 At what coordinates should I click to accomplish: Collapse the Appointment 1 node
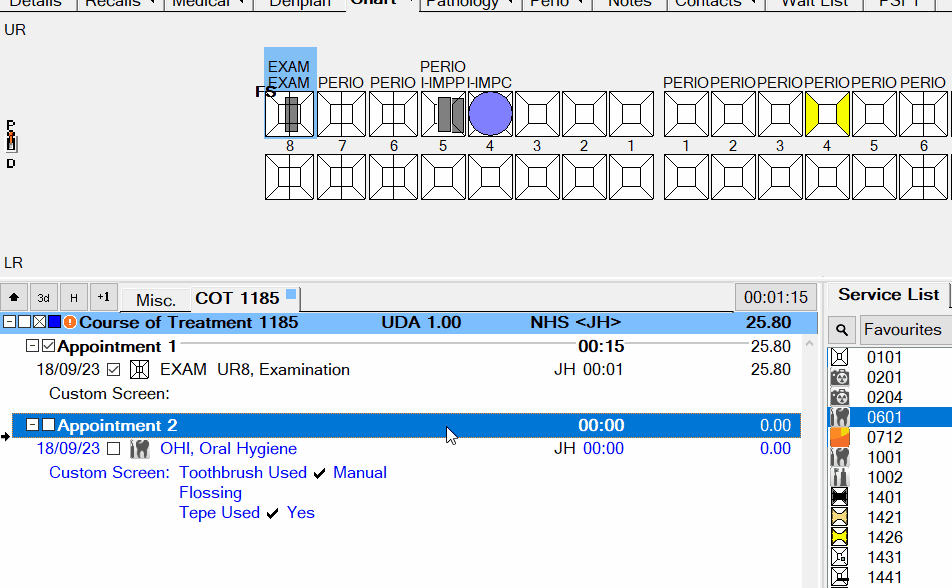[x=33, y=346]
